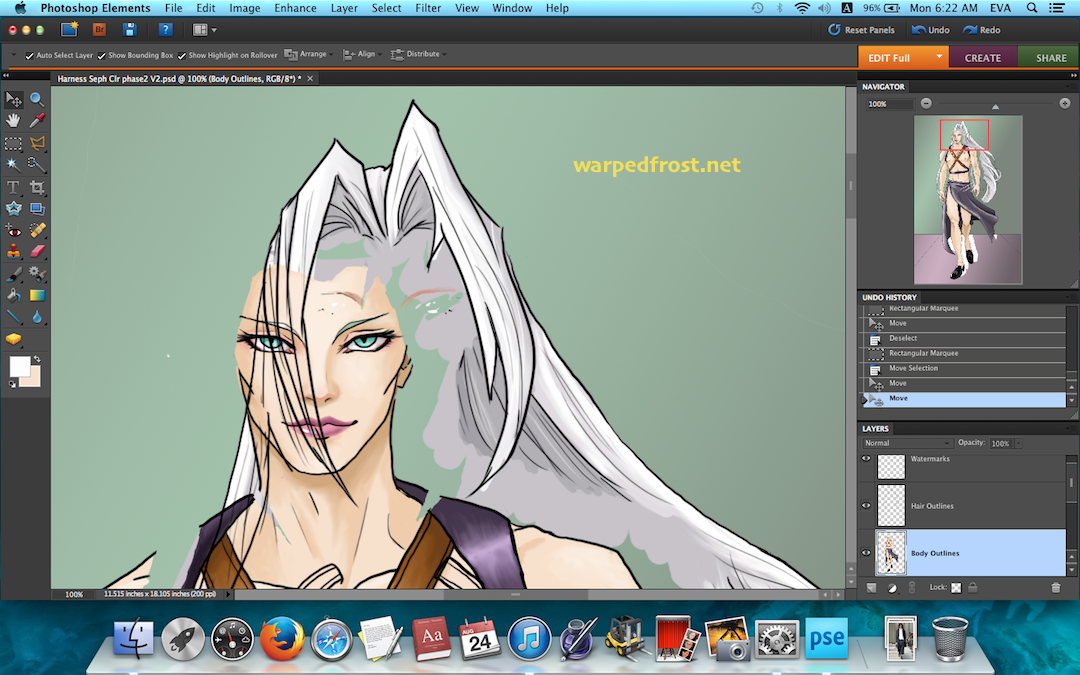Open the Normal blend mode dropdown
Viewport: 1080px width, 675px height.
click(906, 443)
